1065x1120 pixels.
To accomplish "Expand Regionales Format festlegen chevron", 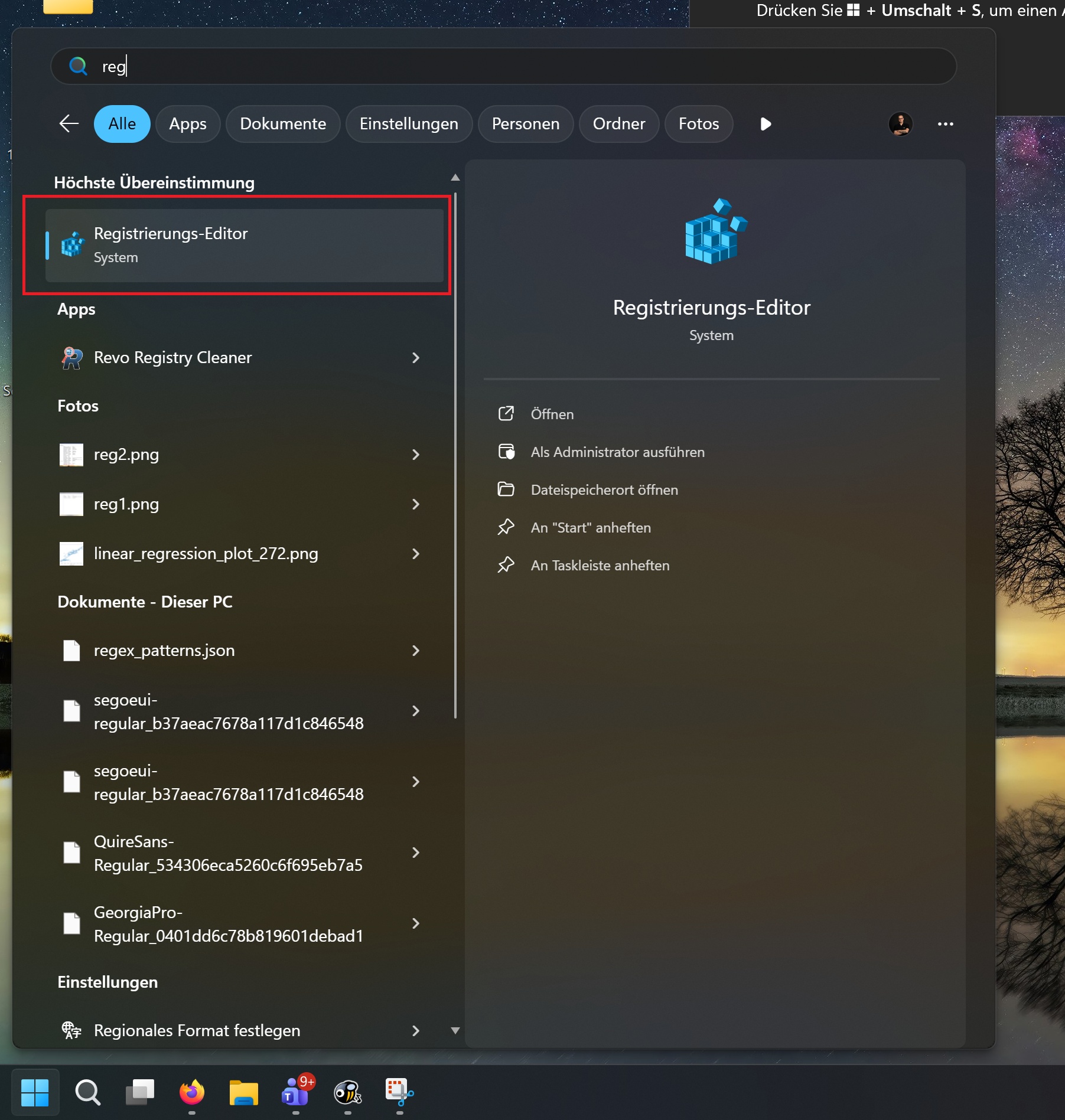I will (416, 1031).
